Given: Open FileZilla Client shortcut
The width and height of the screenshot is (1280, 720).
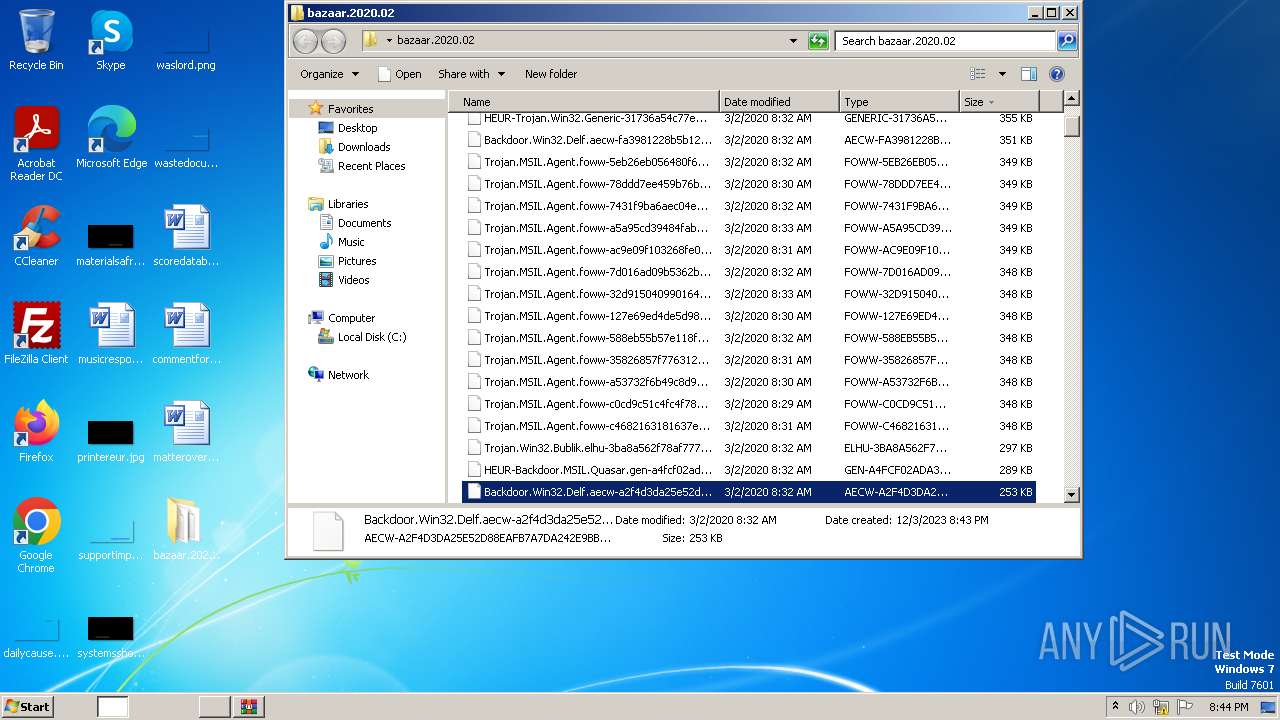Looking at the screenshot, I should point(36,334).
